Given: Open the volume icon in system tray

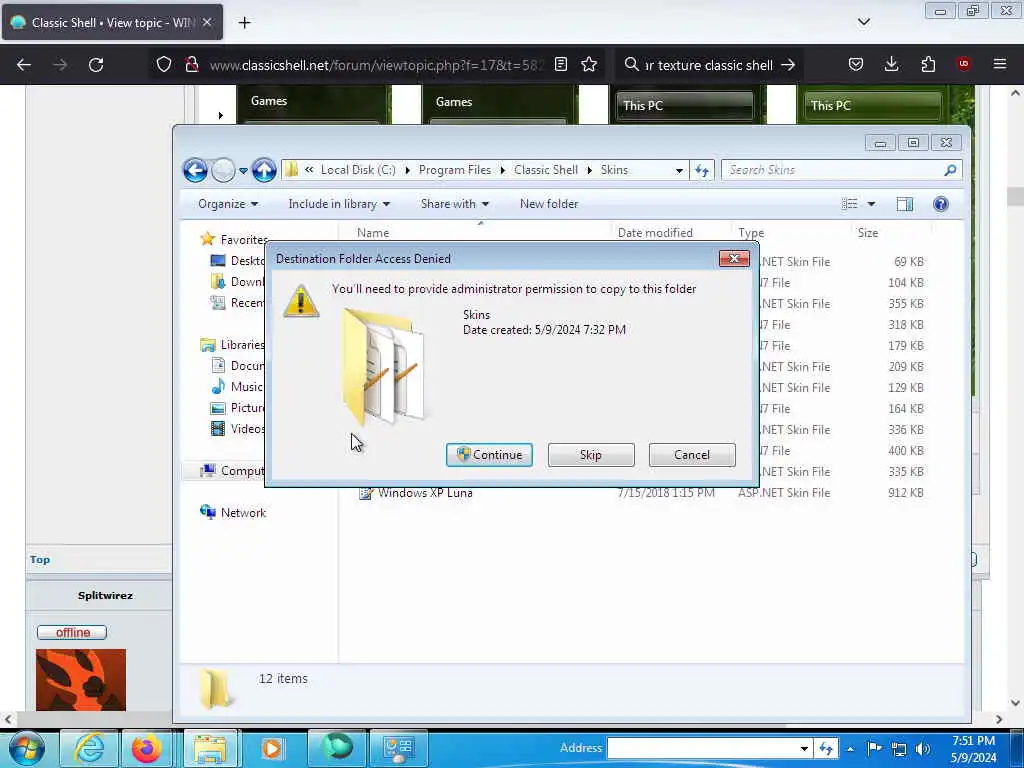Looking at the screenshot, I should [922, 749].
